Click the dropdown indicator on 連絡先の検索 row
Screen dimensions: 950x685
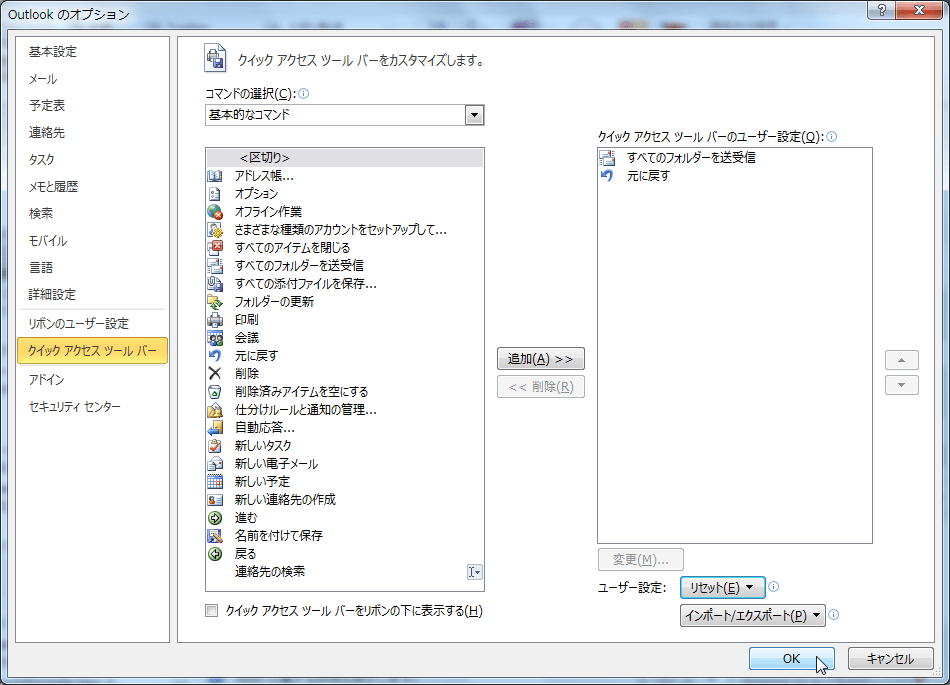pyautogui.click(x=474, y=572)
